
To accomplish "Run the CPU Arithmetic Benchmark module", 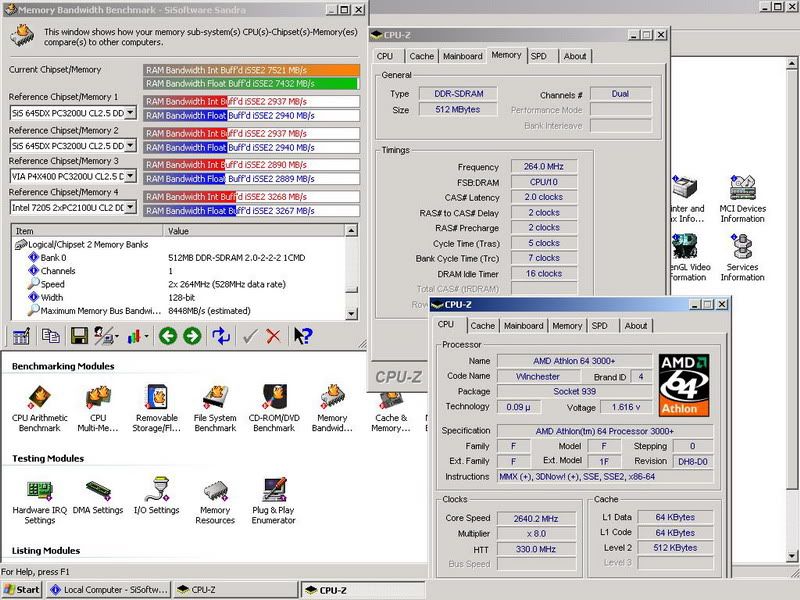I will pyautogui.click(x=37, y=398).
